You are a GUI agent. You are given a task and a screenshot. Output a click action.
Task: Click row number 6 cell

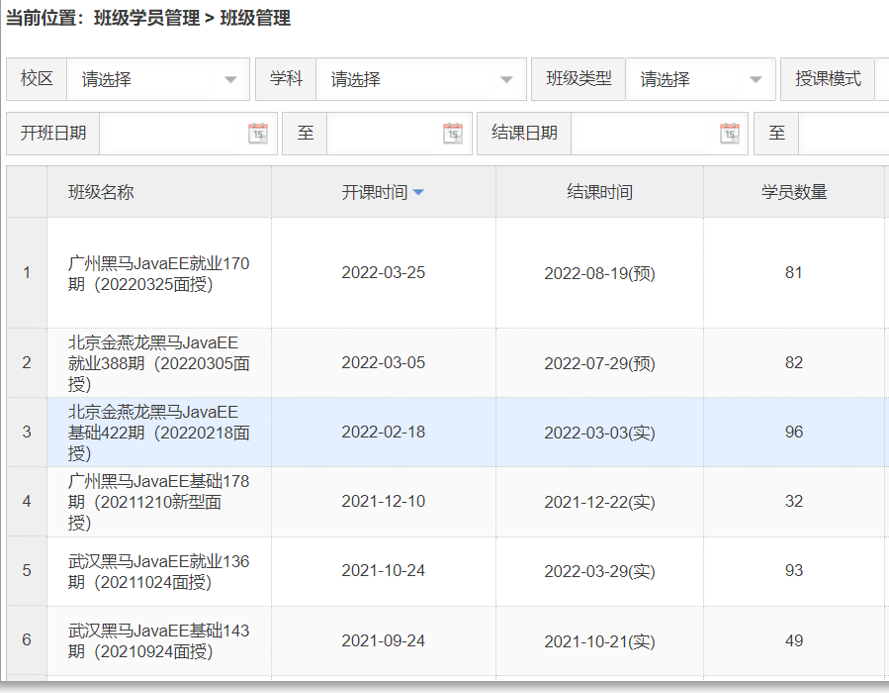click(27, 641)
